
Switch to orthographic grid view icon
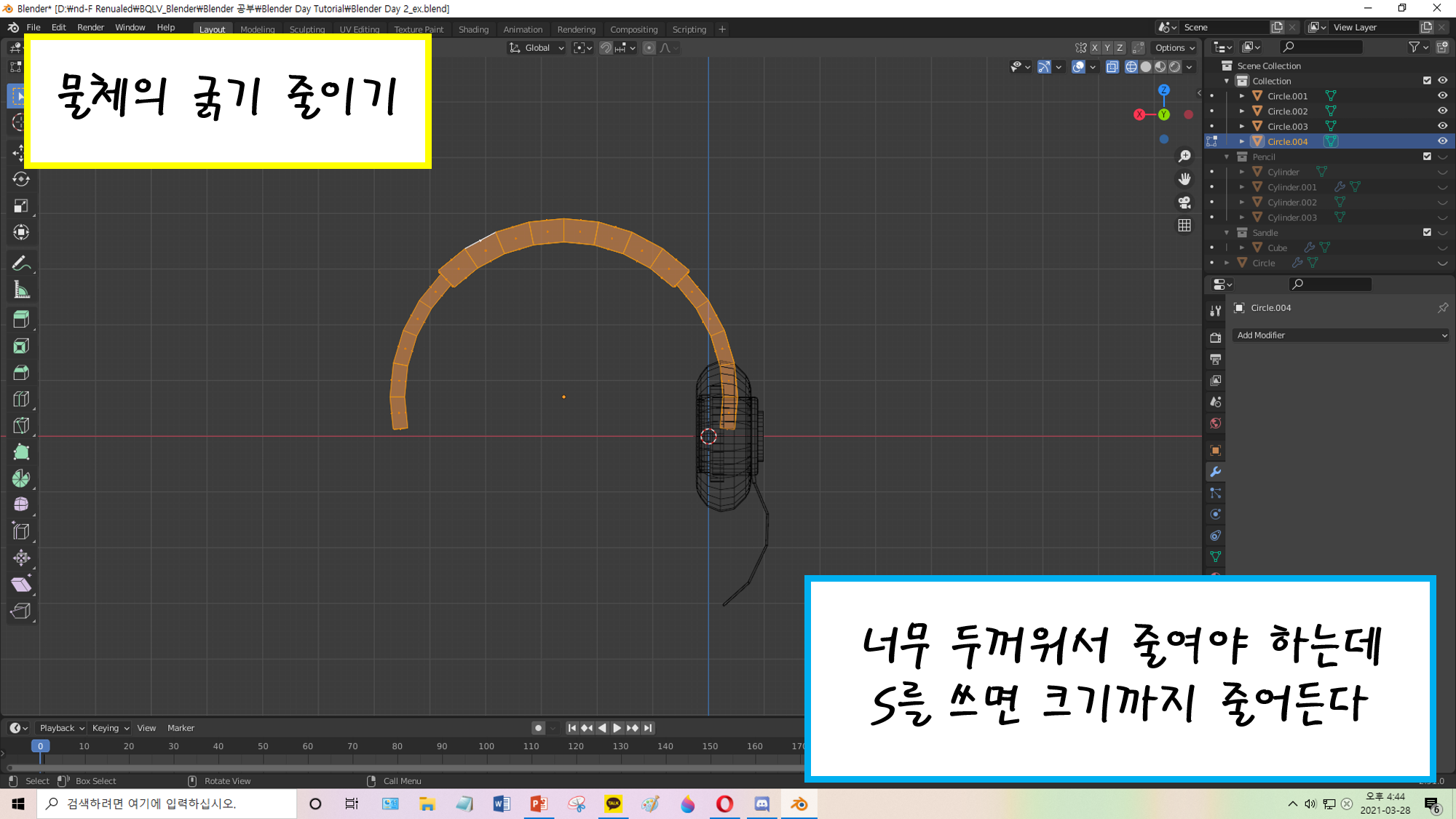(x=1184, y=226)
